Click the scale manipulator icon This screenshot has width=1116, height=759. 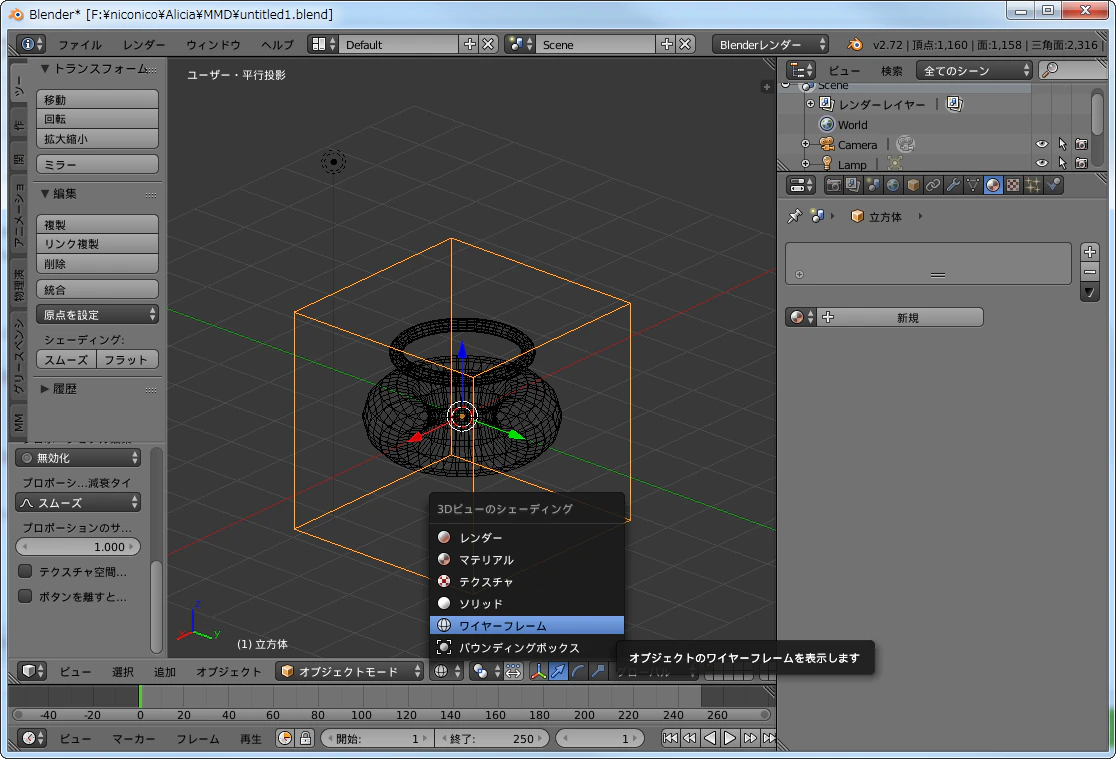(599, 671)
